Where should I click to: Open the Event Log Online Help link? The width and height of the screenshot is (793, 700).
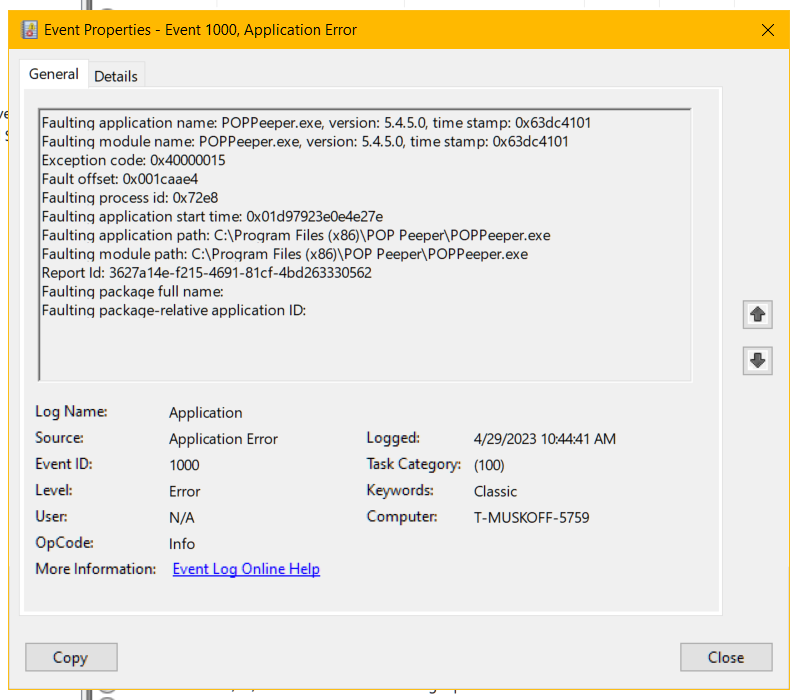pyautogui.click(x=246, y=569)
